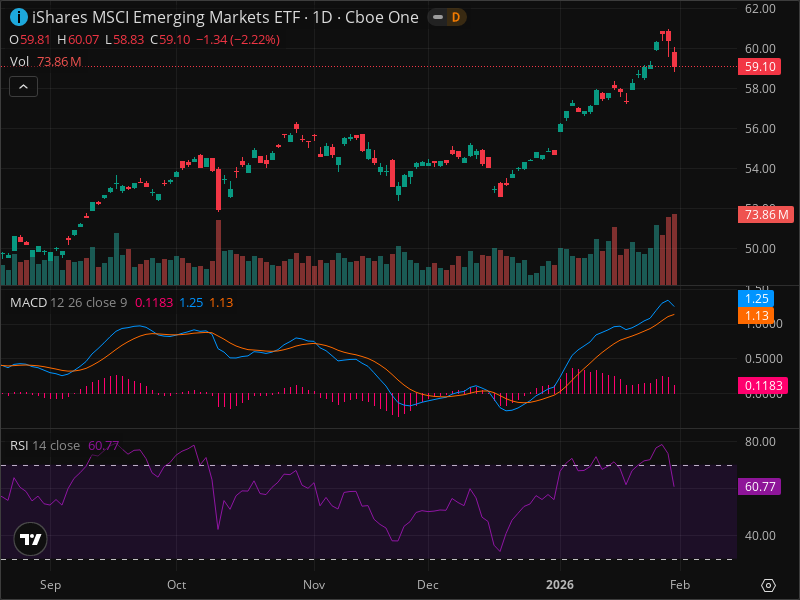
Task: Click the 58.00 price scale label
Action: [x=760, y=89]
